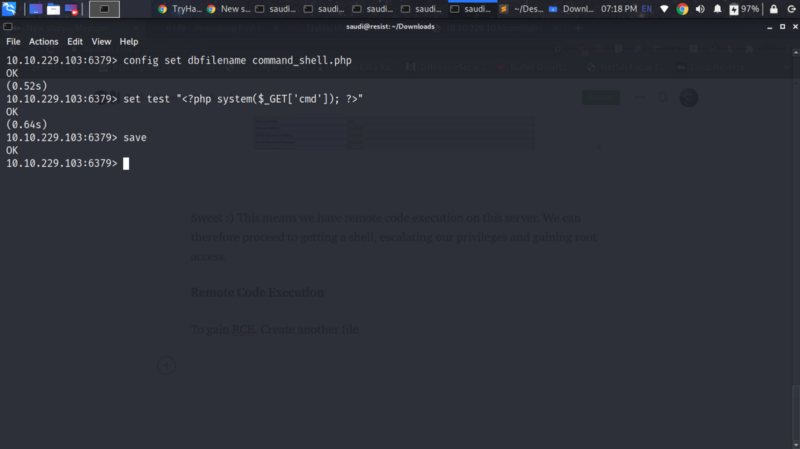
Task: Switch to New s... Chrome taskbar window
Action: pyautogui.click(x=229, y=9)
